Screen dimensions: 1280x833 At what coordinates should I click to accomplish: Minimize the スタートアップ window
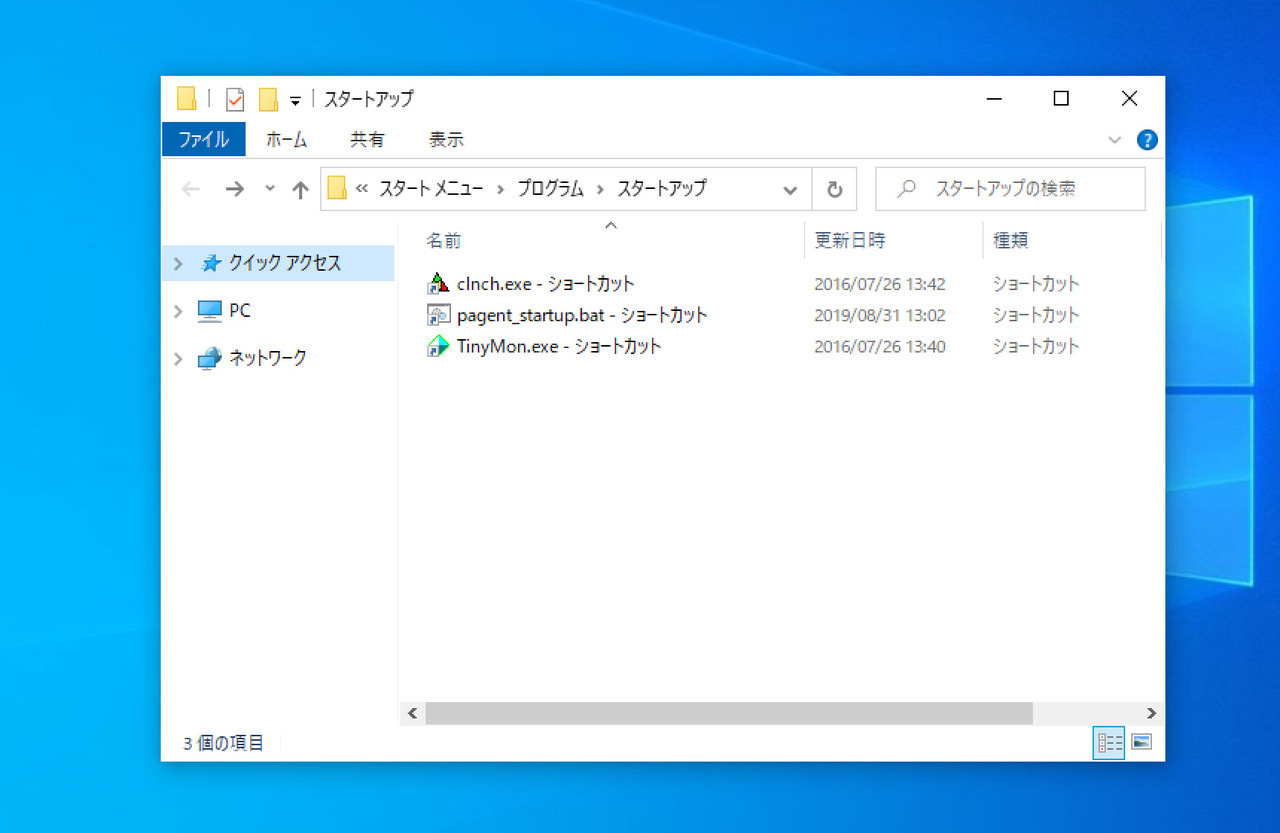point(994,99)
